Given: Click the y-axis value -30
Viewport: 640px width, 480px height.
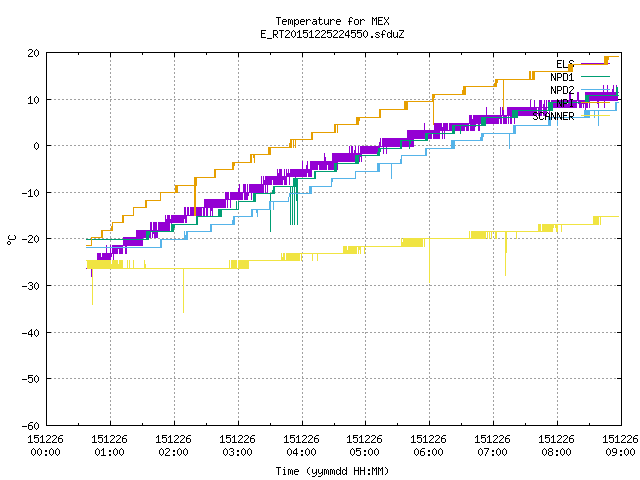Looking at the screenshot, I should point(31,286).
